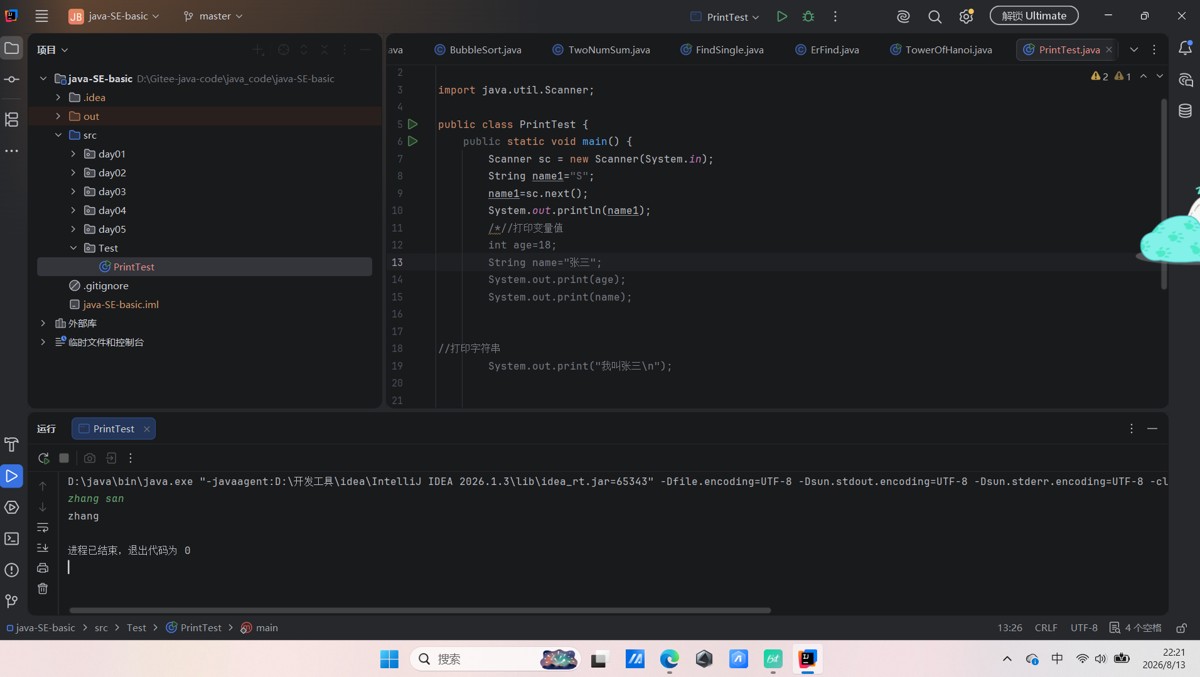1200x677 pixels.
Task: Print the console output
Action: 43,568
